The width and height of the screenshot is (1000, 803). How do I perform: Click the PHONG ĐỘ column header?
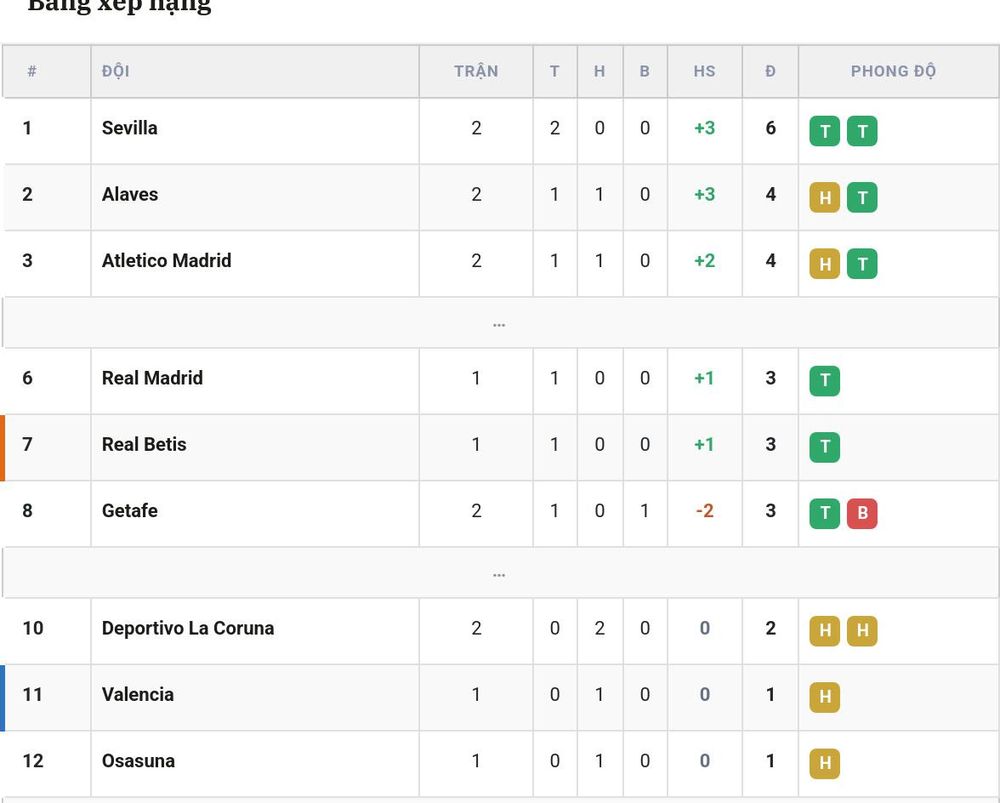pyautogui.click(x=893, y=71)
